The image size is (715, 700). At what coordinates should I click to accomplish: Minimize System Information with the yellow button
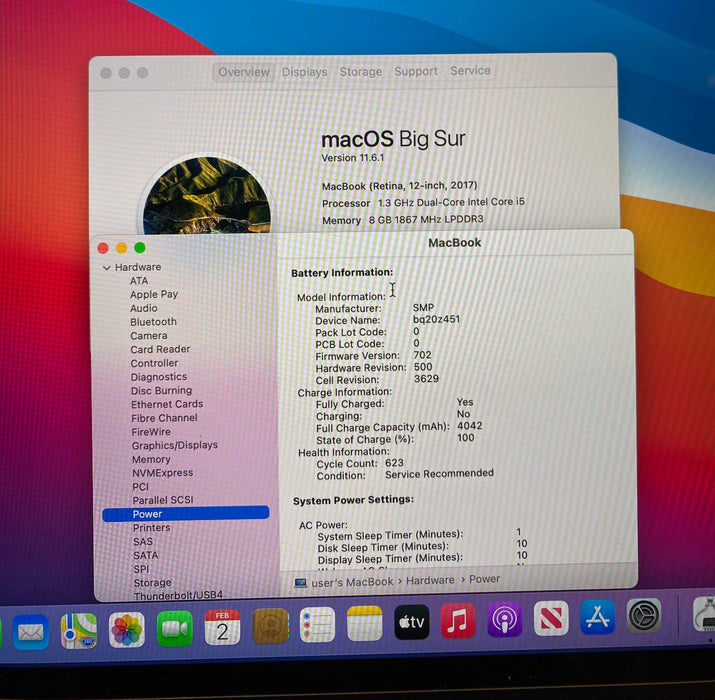pos(121,248)
